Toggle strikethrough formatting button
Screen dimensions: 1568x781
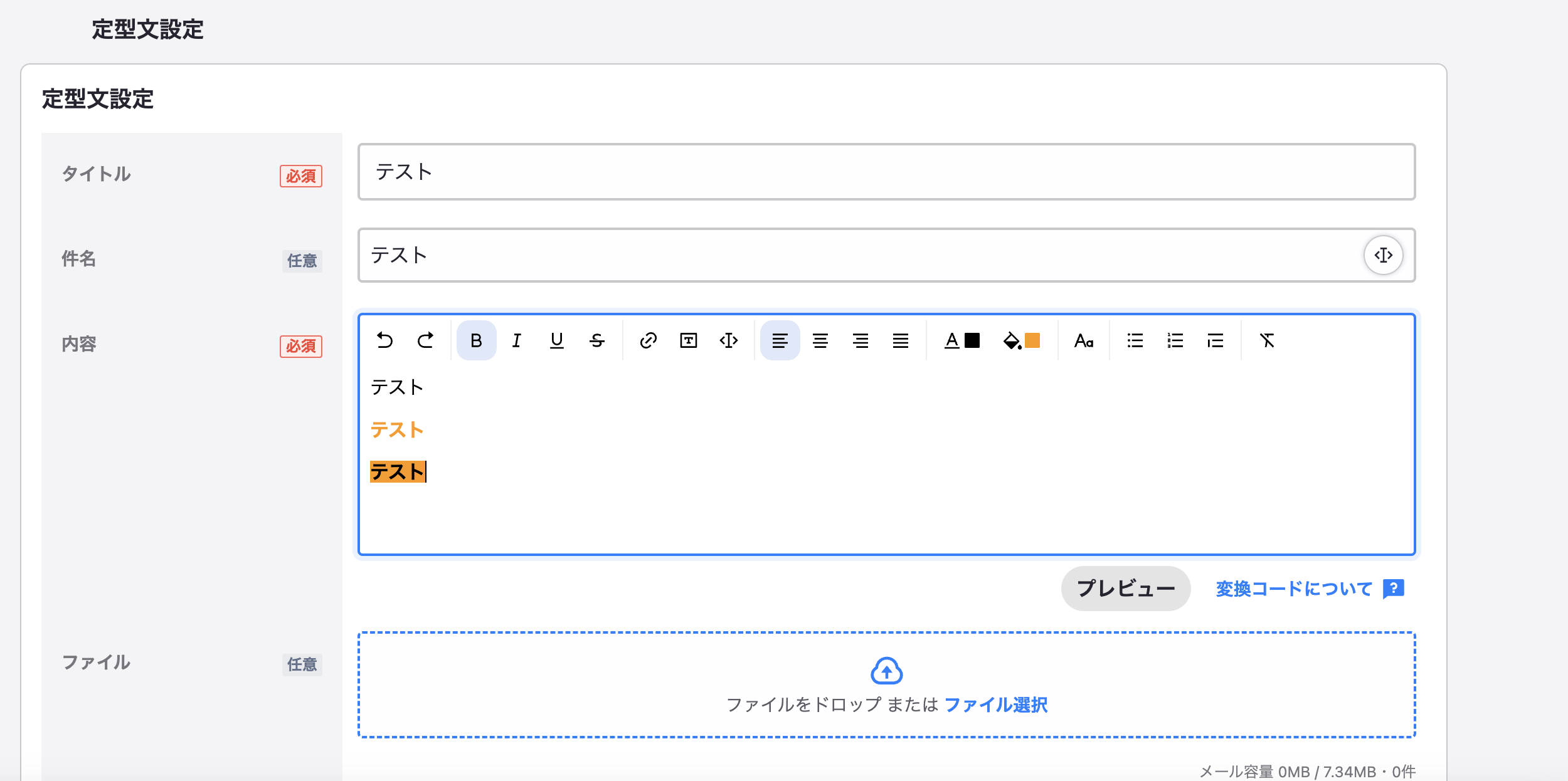point(597,340)
